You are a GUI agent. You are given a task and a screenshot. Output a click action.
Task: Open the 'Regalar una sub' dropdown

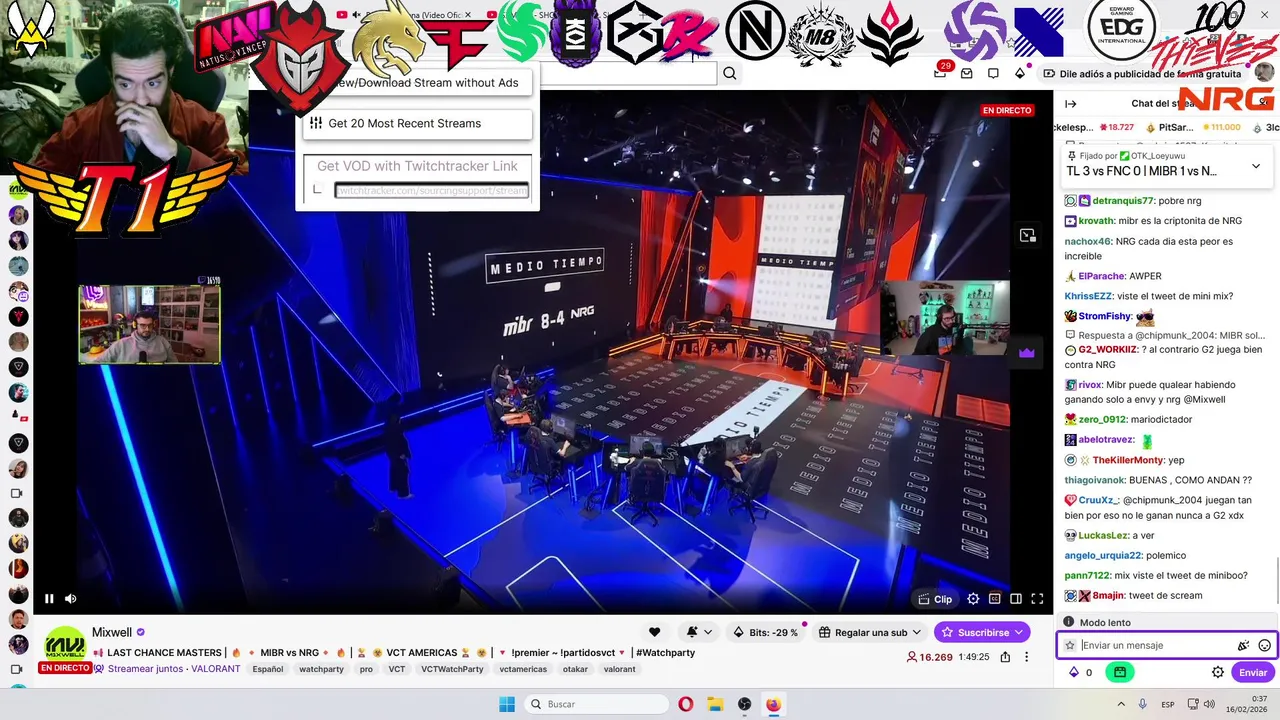tap(868, 632)
